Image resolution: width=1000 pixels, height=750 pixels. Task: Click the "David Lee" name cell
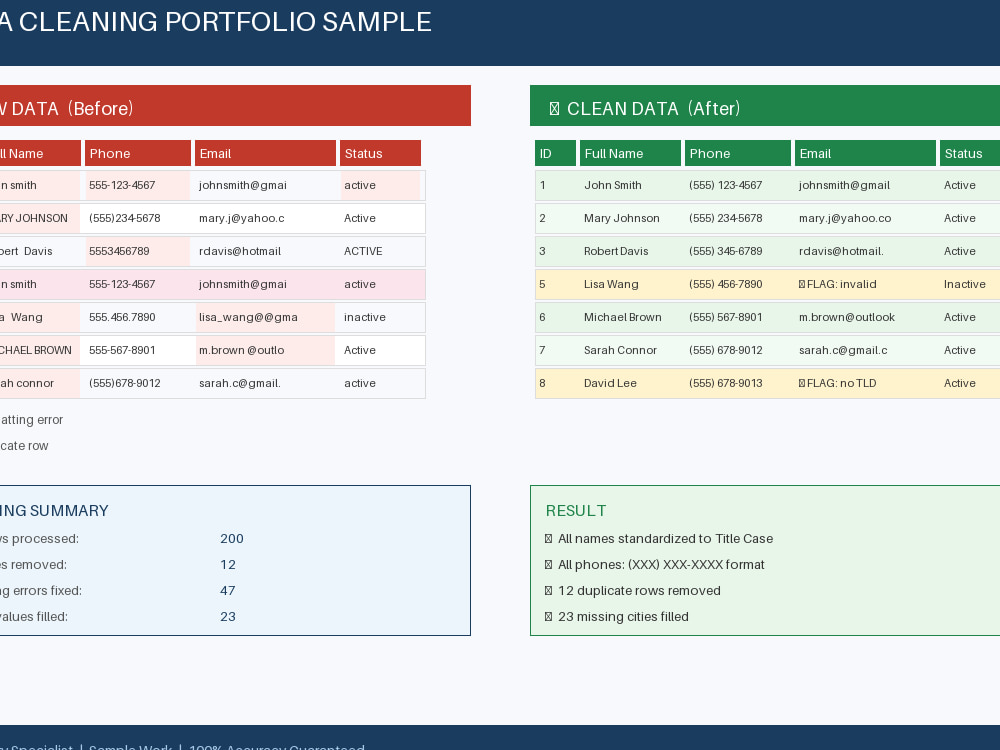click(x=610, y=383)
